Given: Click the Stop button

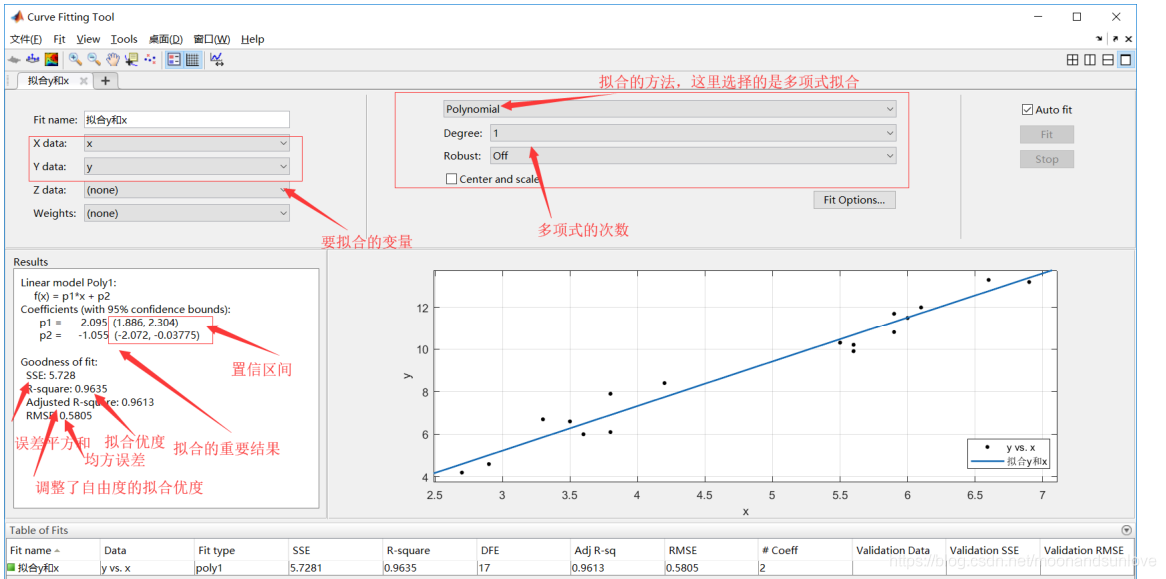Looking at the screenshot, I should 1046,159.
